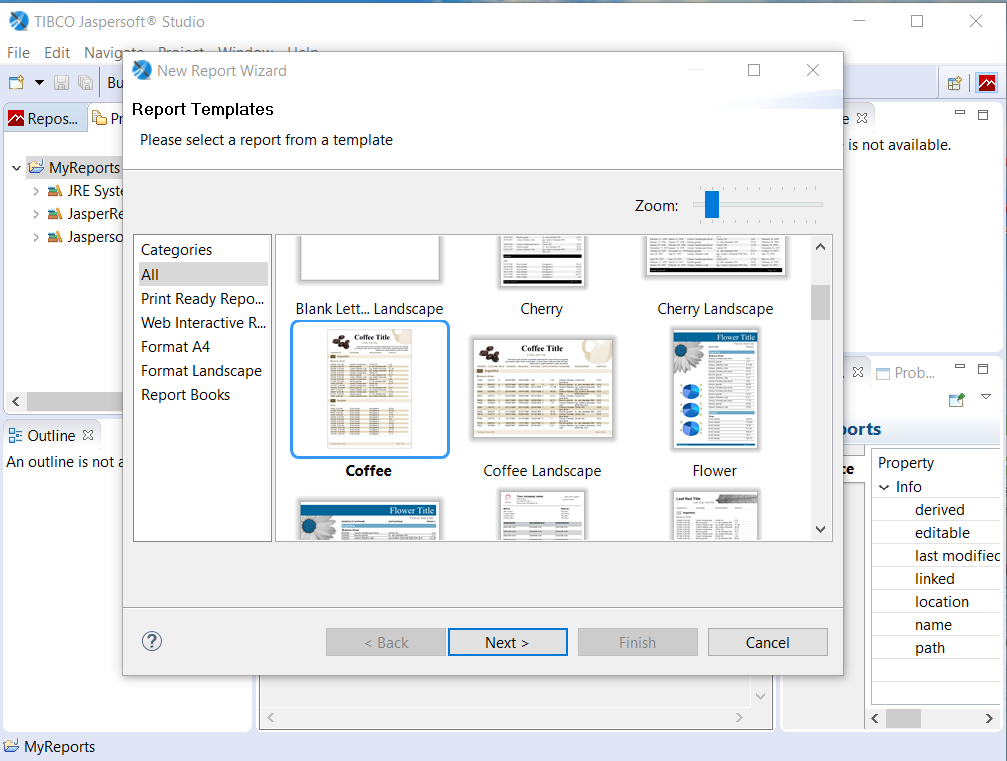Click the template list scrollbar down arrow
The height and width of the screenshot is (761, 1007).
[x=820, y=528]
